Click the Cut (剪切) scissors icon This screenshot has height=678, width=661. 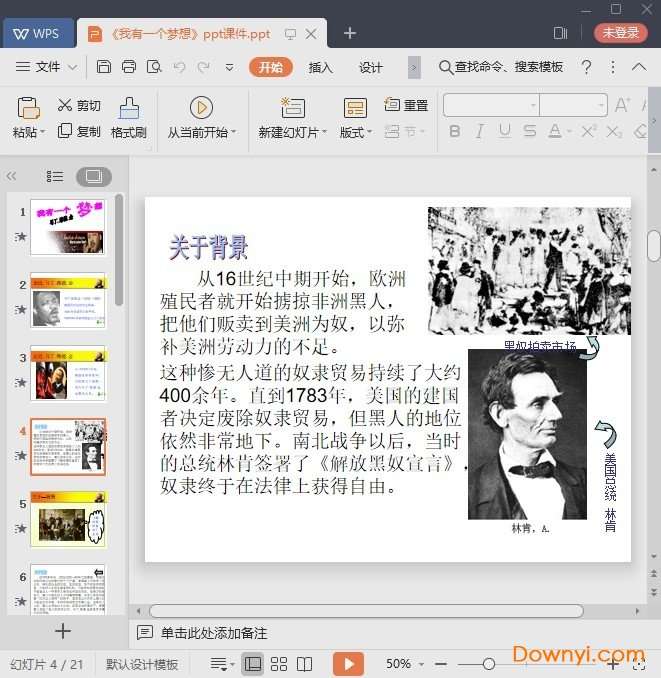(65, 105)
